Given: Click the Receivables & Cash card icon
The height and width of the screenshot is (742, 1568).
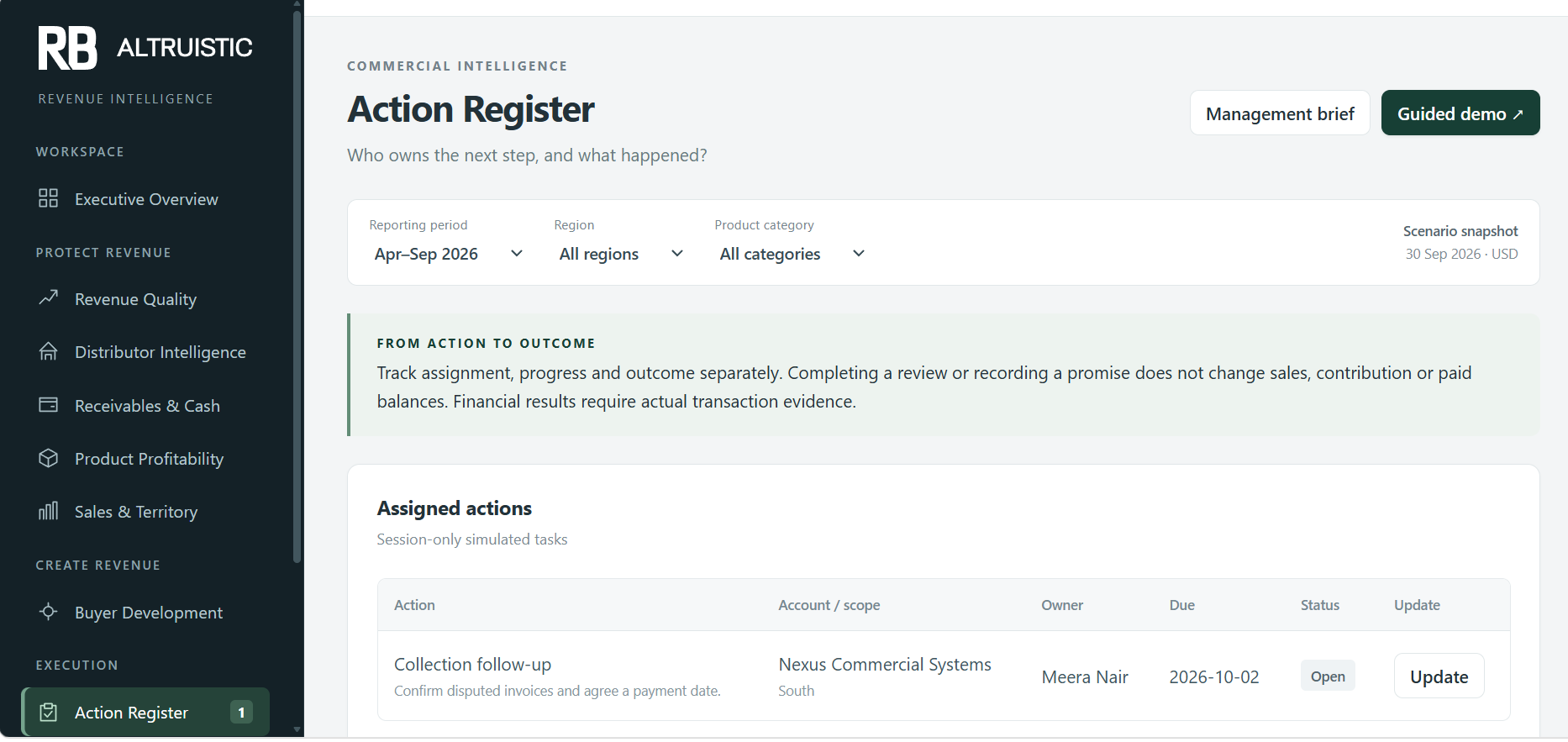Looking at the screenshot, I should (x=49, y=405).
